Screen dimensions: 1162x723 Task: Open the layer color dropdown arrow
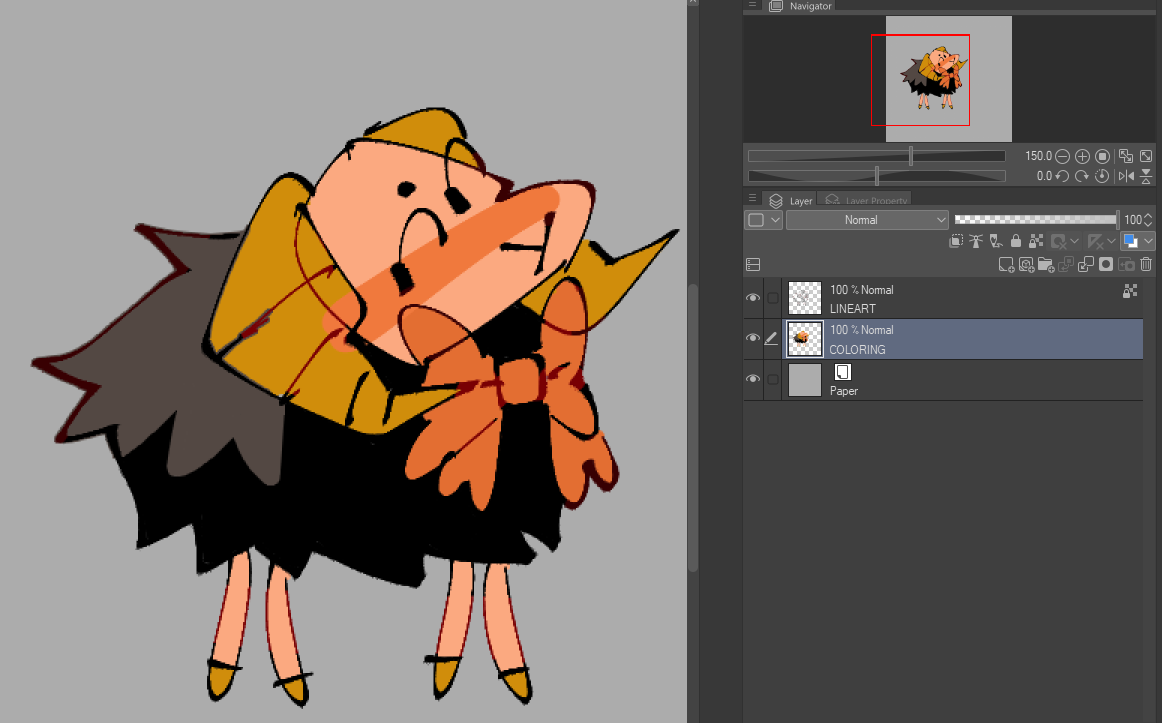pyautogui.click(x=1148, y=241)
